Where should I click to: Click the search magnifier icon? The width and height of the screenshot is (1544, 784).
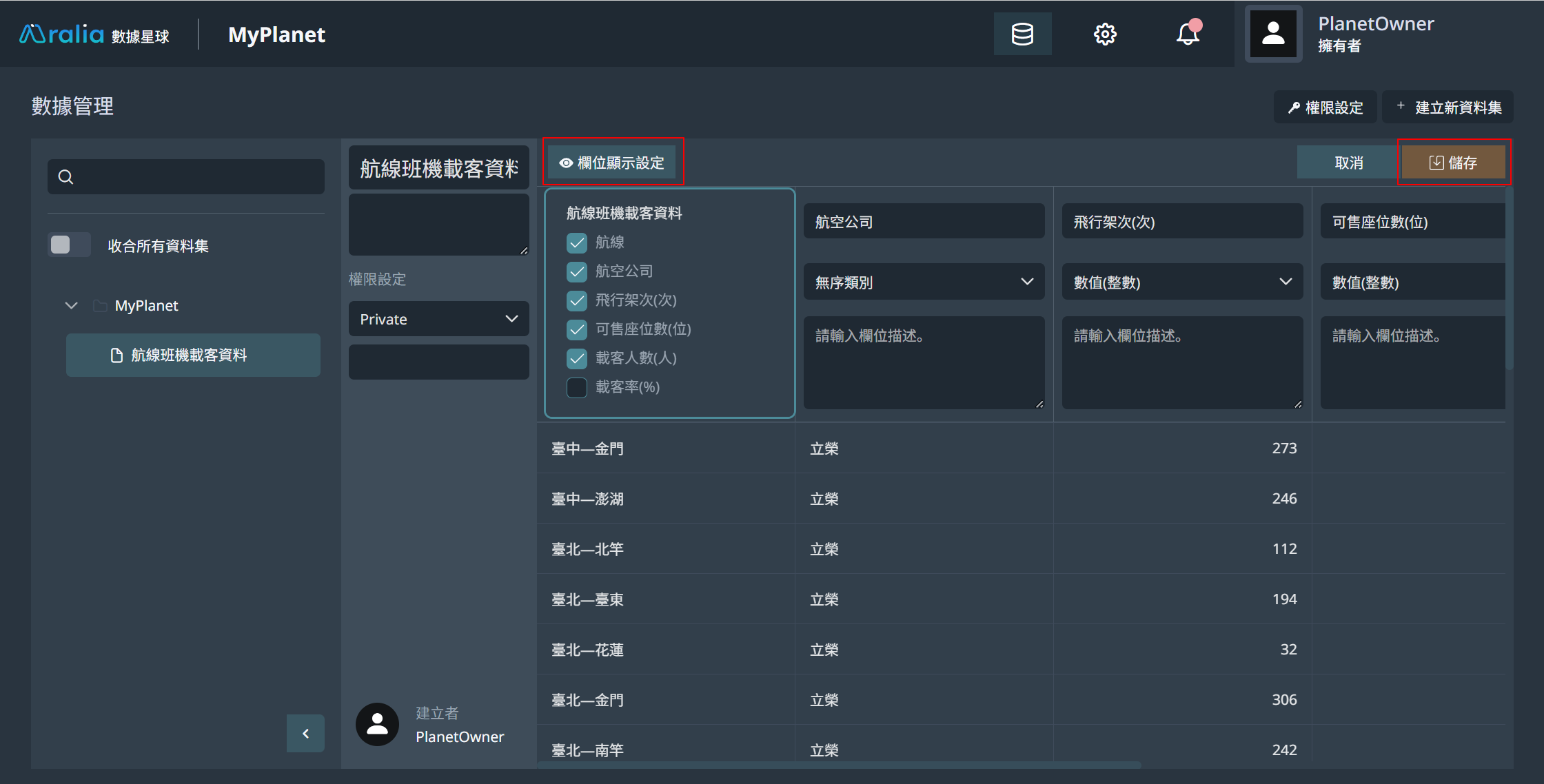(65, 177)
